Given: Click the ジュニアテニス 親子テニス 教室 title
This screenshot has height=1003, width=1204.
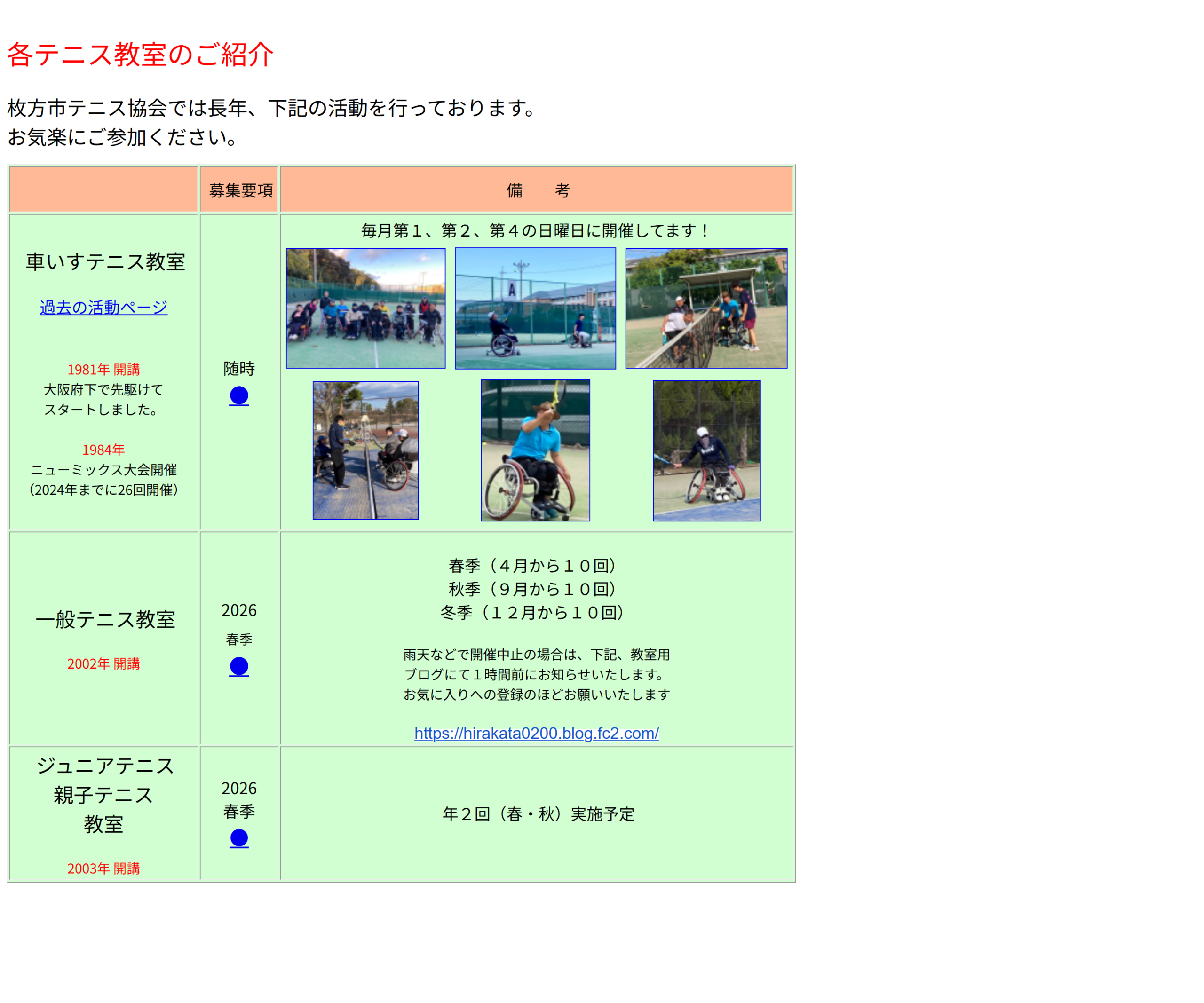Looking at the screenshot, I should coord(104,795).
